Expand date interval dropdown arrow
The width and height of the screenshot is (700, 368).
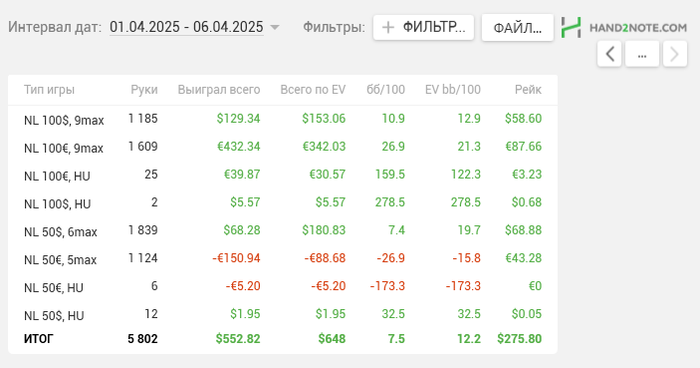point(275,28)
